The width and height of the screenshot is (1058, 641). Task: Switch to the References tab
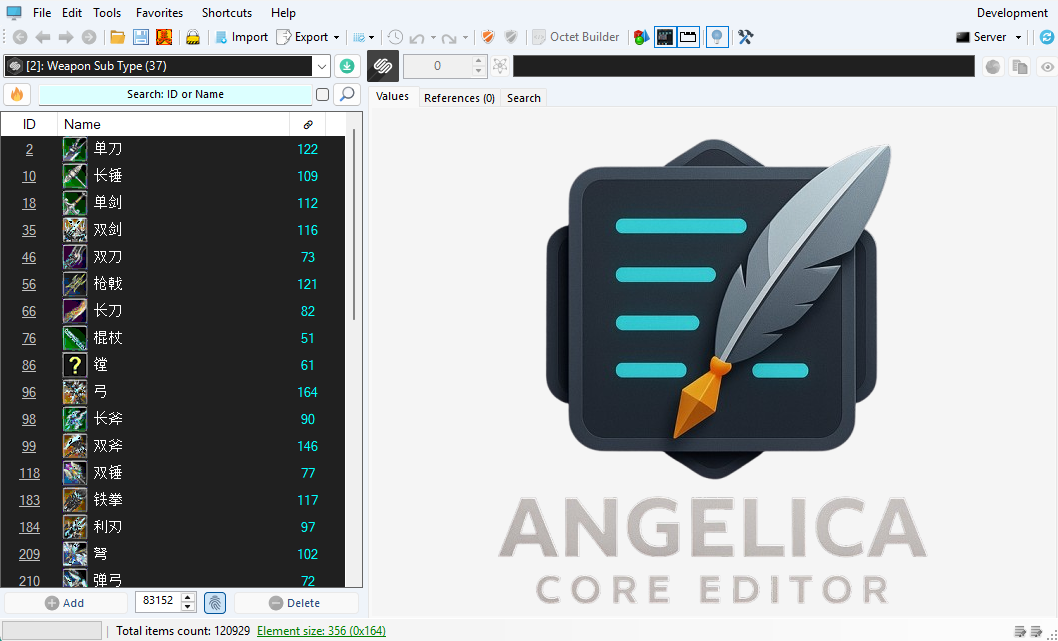coord(459,98)
